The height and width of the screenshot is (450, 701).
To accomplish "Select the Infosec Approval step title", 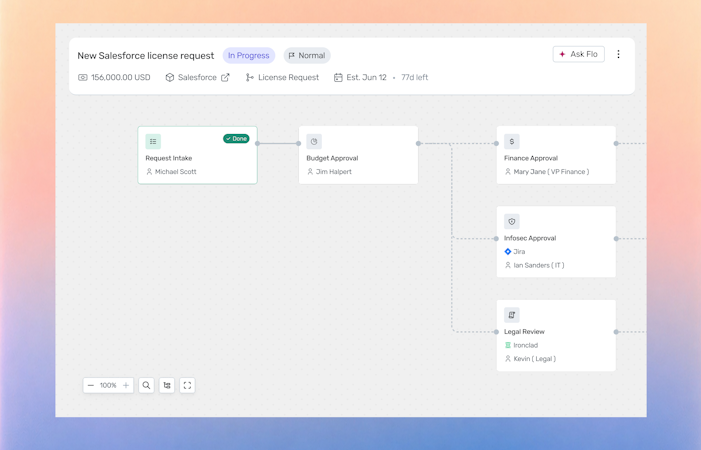I will pyautogui.click(x=530, y=238).
